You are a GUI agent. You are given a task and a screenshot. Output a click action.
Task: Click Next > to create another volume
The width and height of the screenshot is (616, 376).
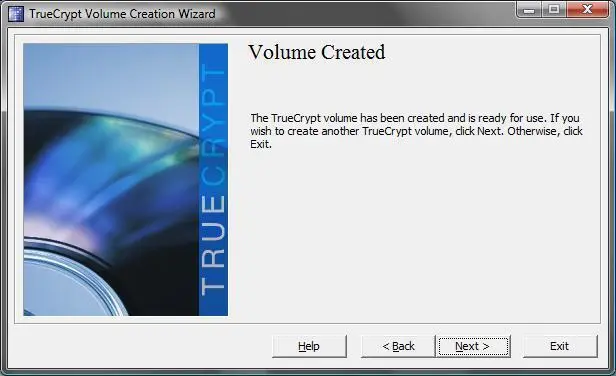pyautogui.click(x=473, y=346)
